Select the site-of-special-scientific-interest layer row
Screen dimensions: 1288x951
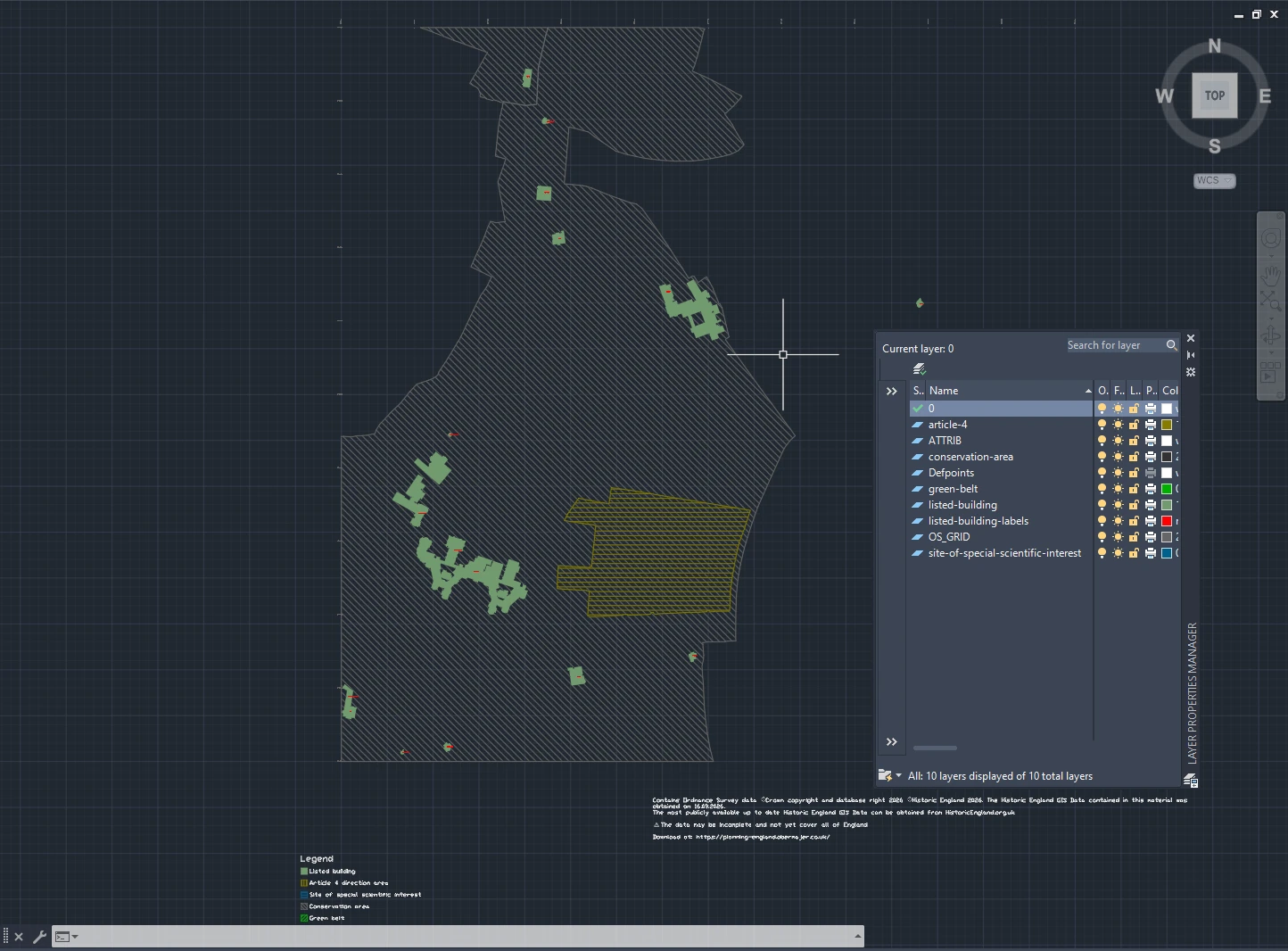click(x=1001, y=553)
